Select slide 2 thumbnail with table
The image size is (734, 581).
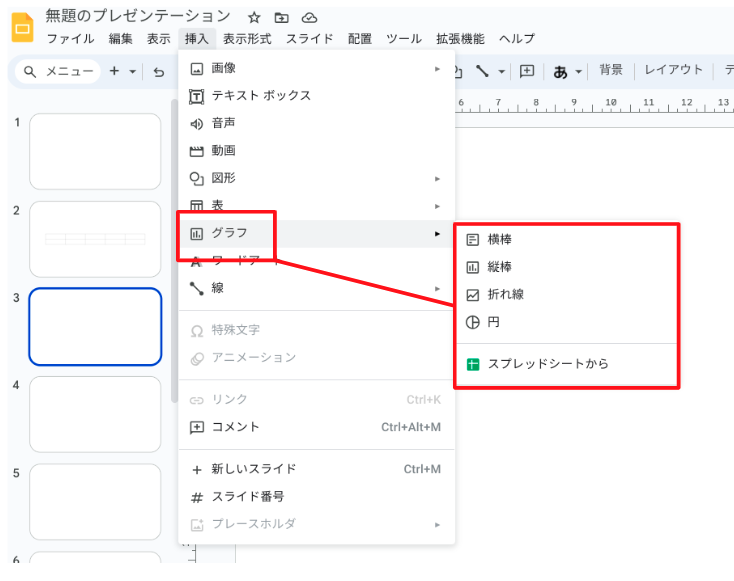(95, 239)
